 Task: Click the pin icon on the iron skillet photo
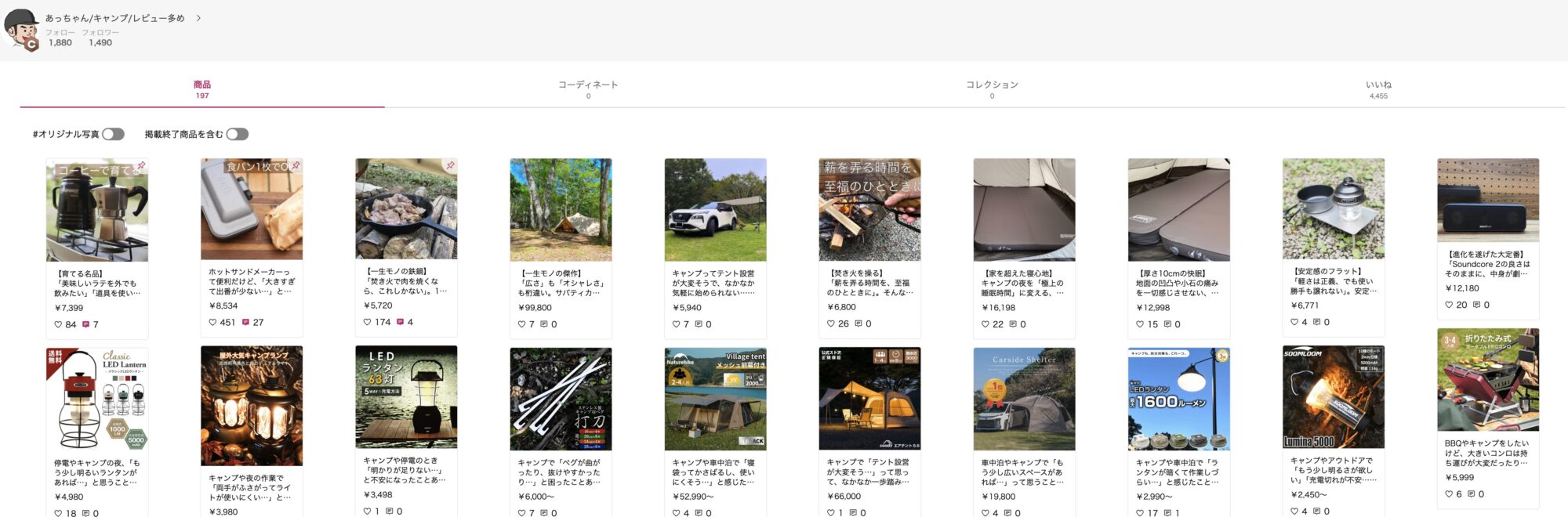point(450,166)
